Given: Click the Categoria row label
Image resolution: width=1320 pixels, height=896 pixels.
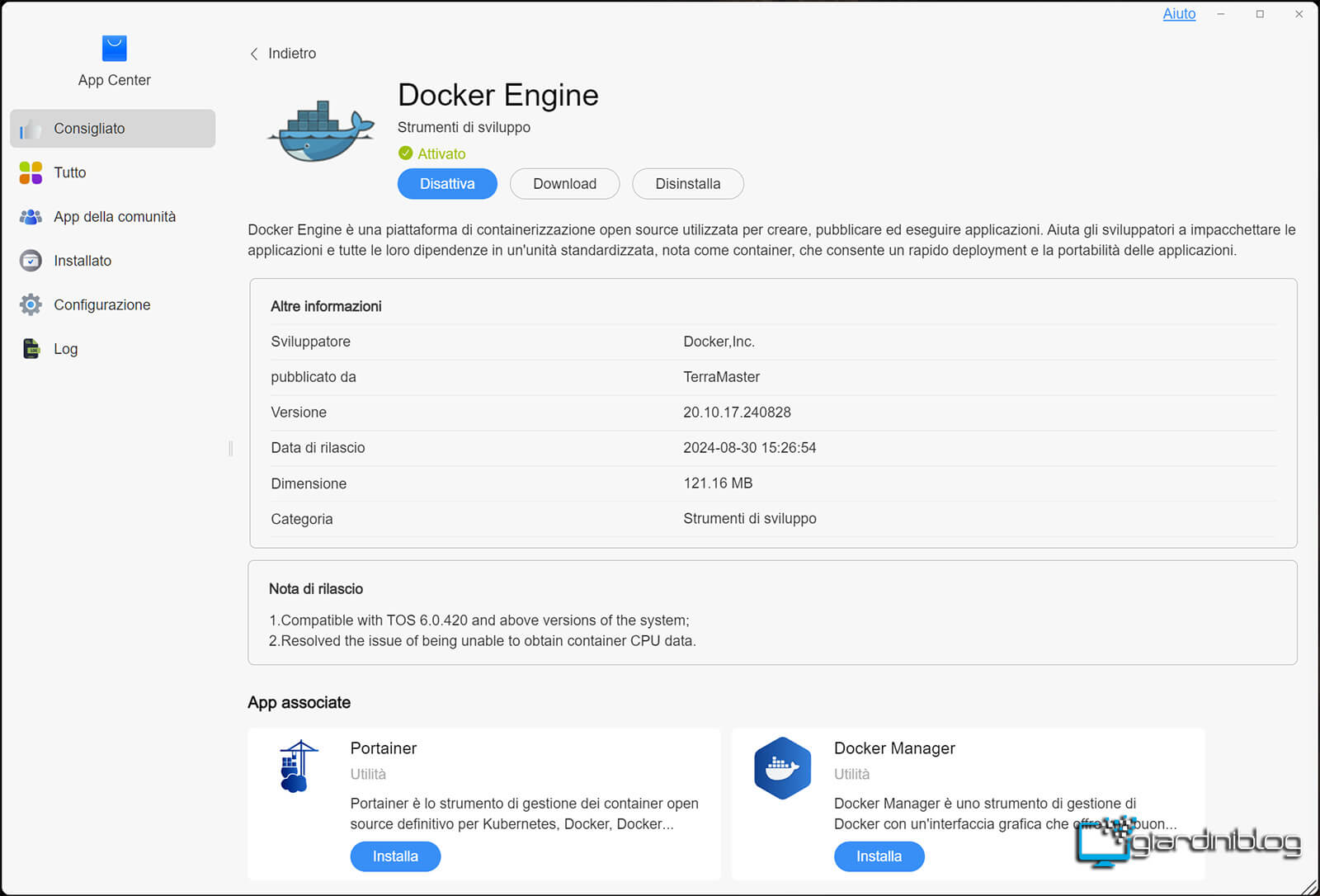Looking at the screenshot, I should [302, 519].
